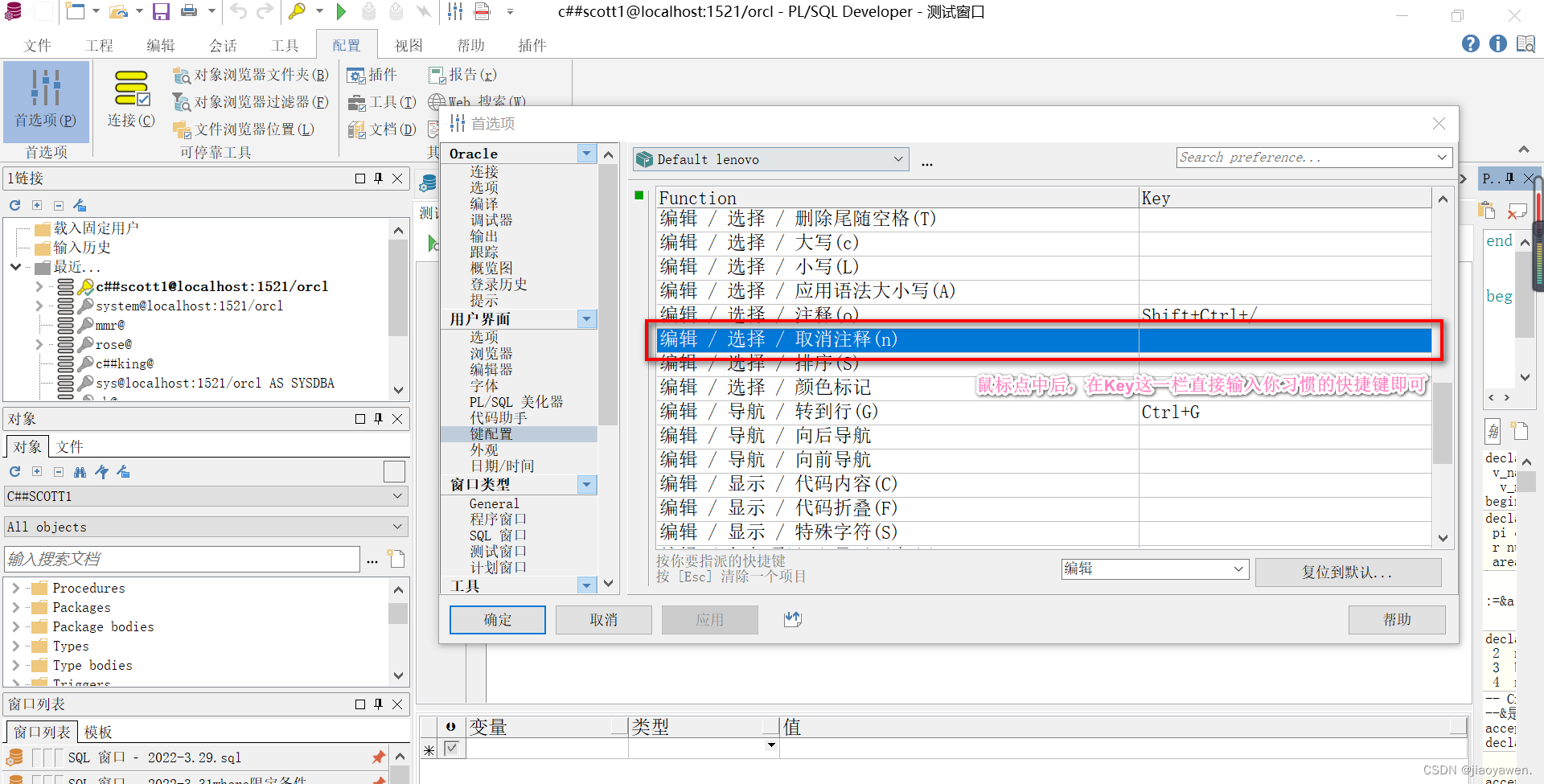The image size is (1544, 784).
Task: Switch to the 文件 tab in the objects panel
Action: tap(69, 446)
